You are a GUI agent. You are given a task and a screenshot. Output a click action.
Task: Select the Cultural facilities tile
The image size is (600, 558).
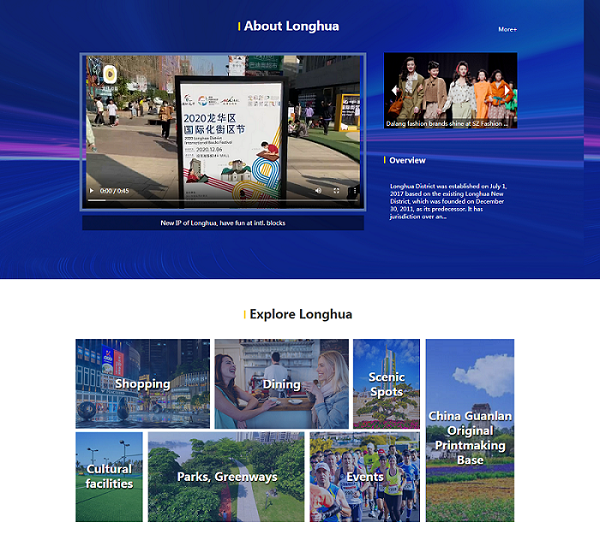tap(109, 476)
